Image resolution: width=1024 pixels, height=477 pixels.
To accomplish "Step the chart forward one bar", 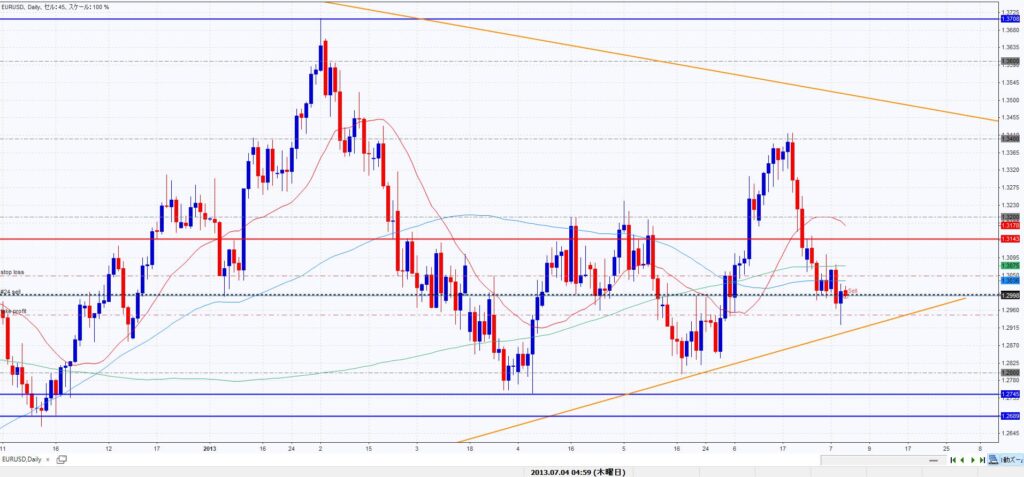I will (971, 459).
